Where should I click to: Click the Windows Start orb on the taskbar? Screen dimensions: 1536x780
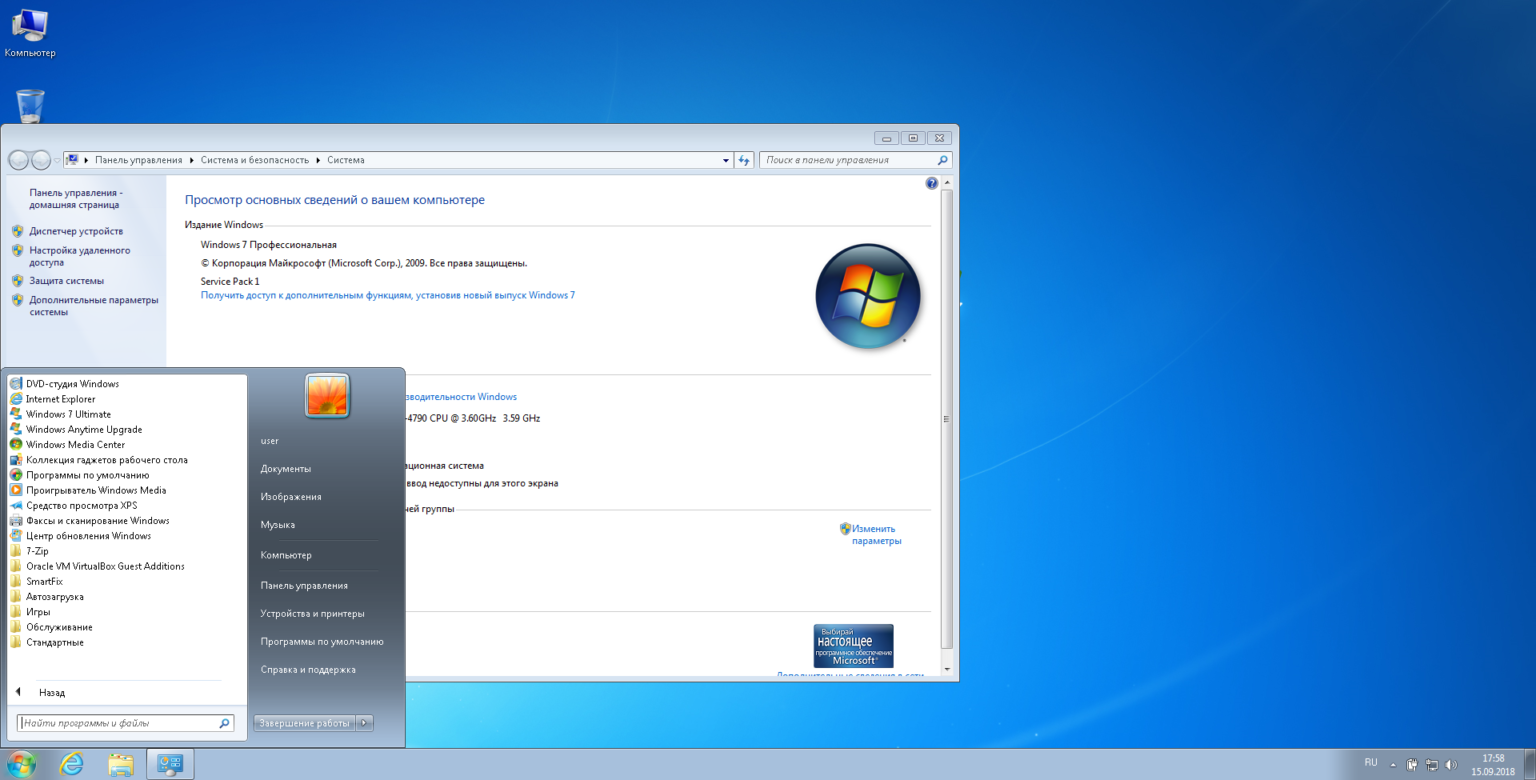(20, 765)
